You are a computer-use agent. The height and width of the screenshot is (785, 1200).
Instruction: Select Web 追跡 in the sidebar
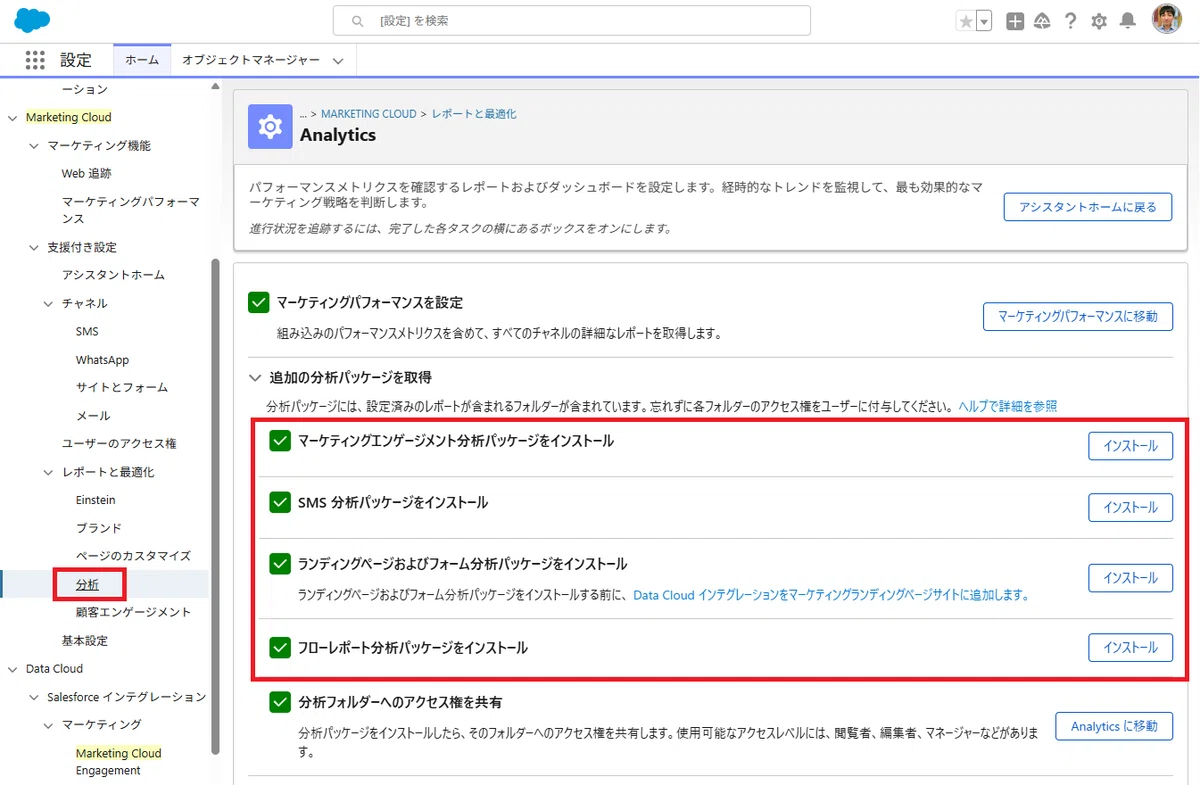point(86,173)
